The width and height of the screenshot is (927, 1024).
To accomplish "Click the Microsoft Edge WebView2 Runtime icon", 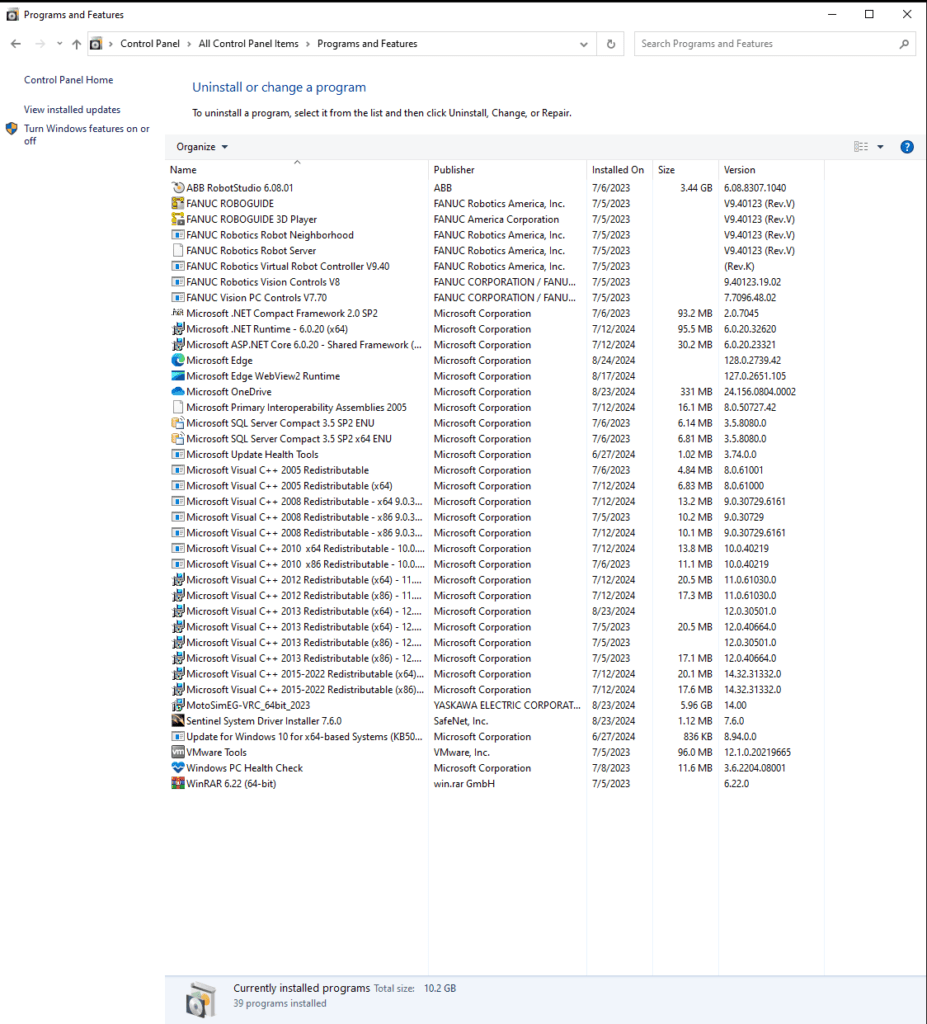I will tap(178, 376).
